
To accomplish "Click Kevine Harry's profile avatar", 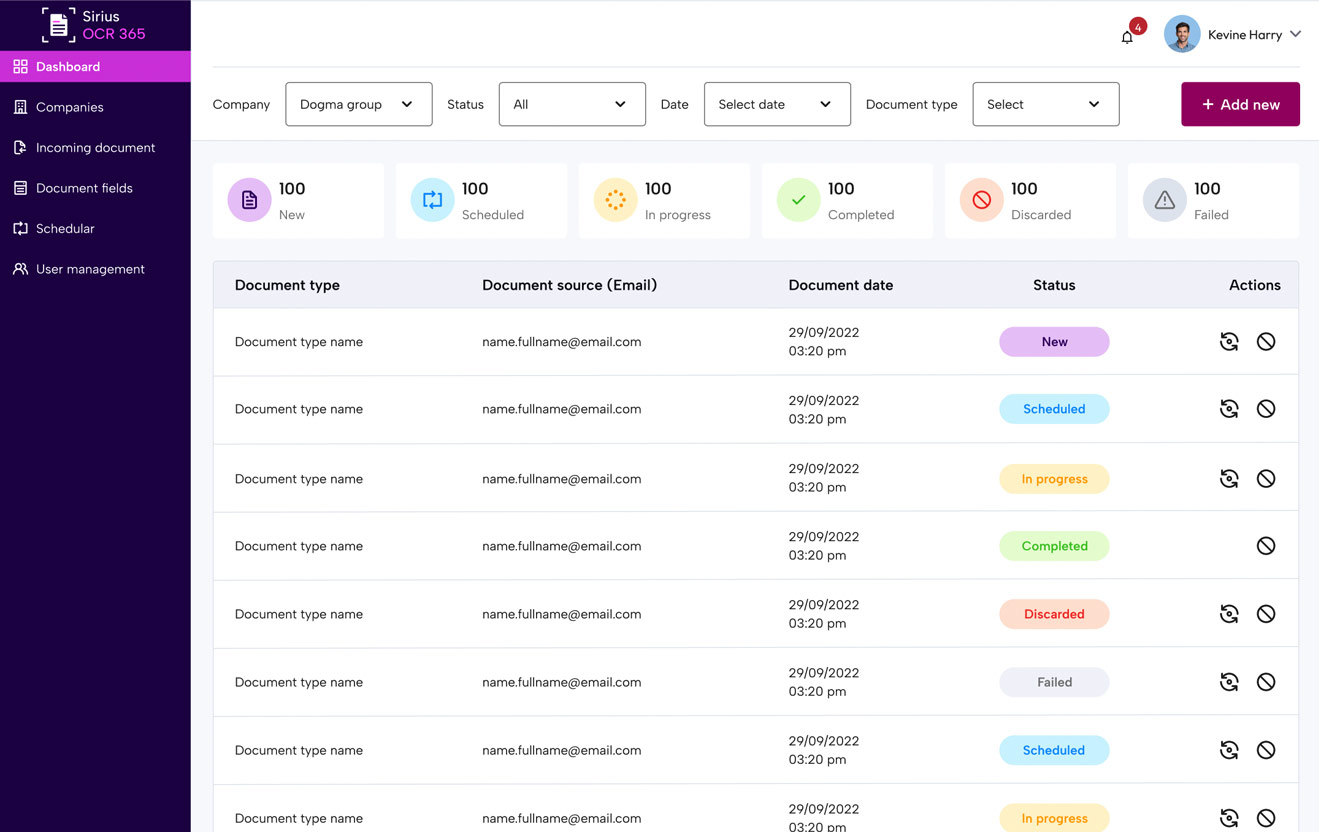I will pyautogui.click(x=1182, y=34).
